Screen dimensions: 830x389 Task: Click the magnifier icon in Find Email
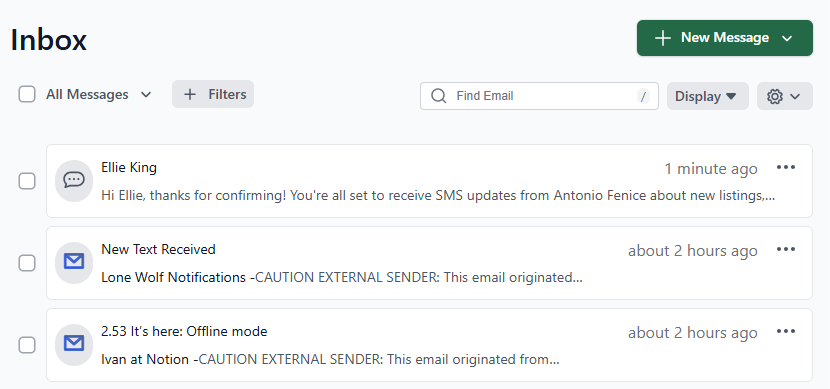tap(438, 96)
